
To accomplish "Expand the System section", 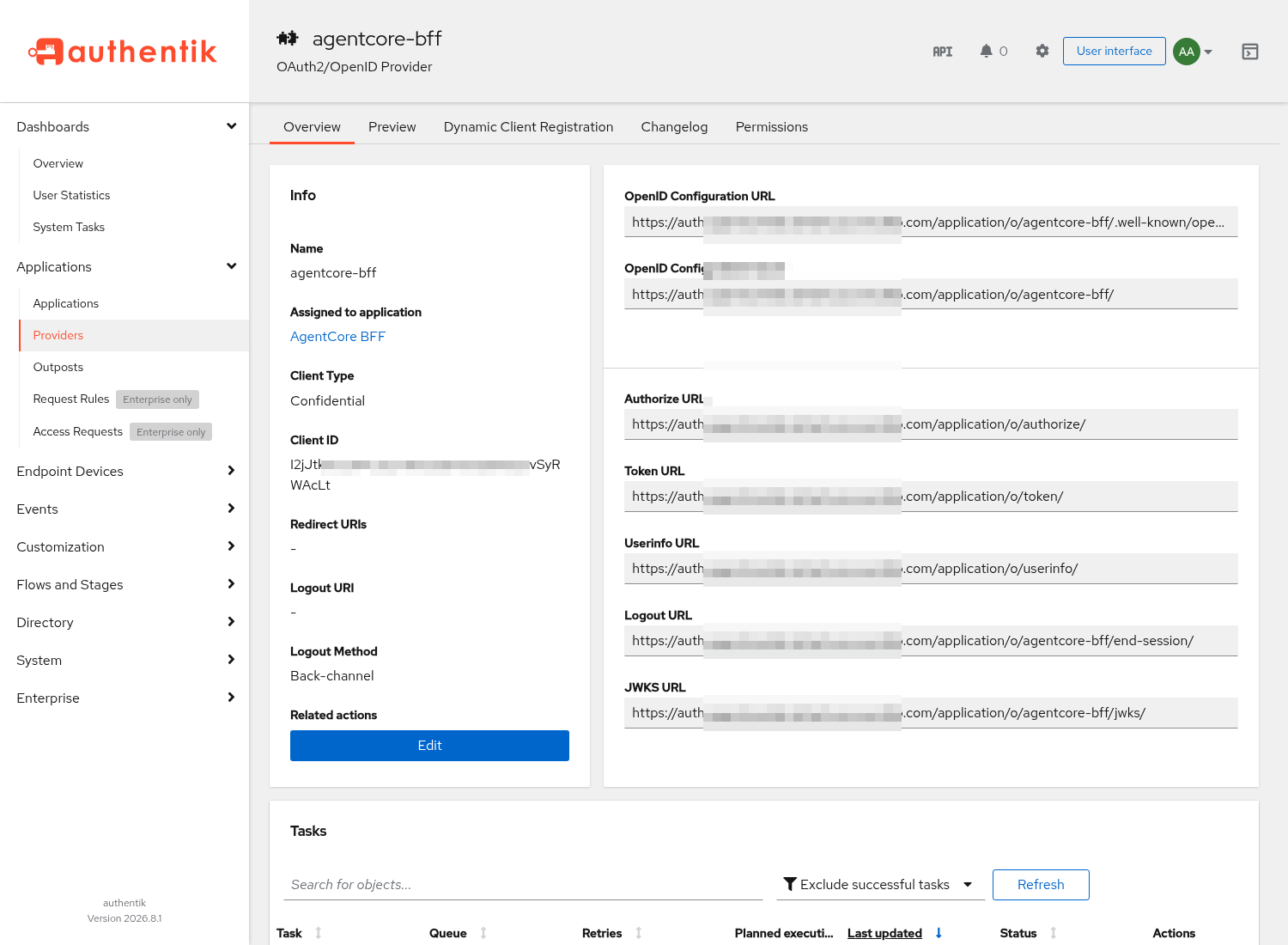I will [125, 661].
